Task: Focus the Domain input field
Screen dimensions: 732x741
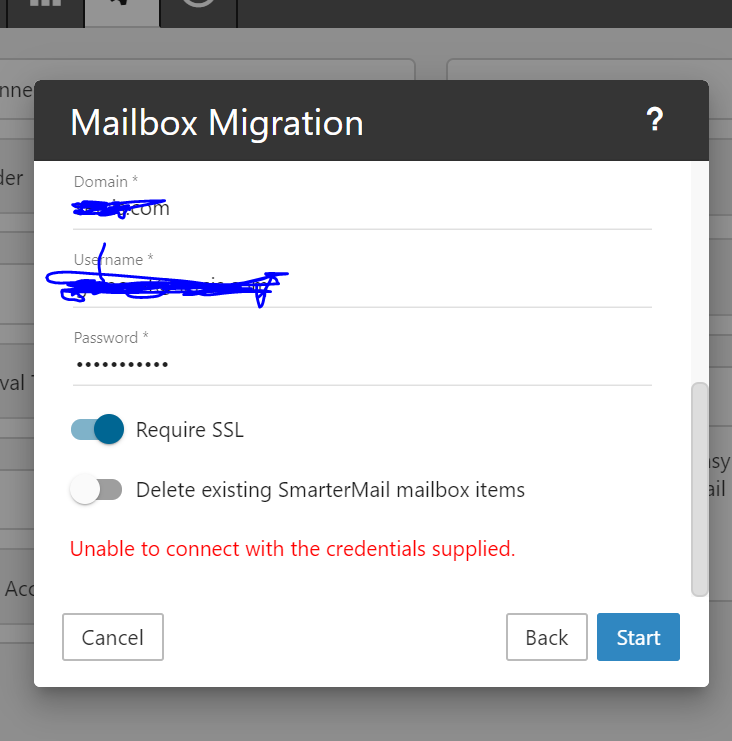Action: tap(362, 209)
